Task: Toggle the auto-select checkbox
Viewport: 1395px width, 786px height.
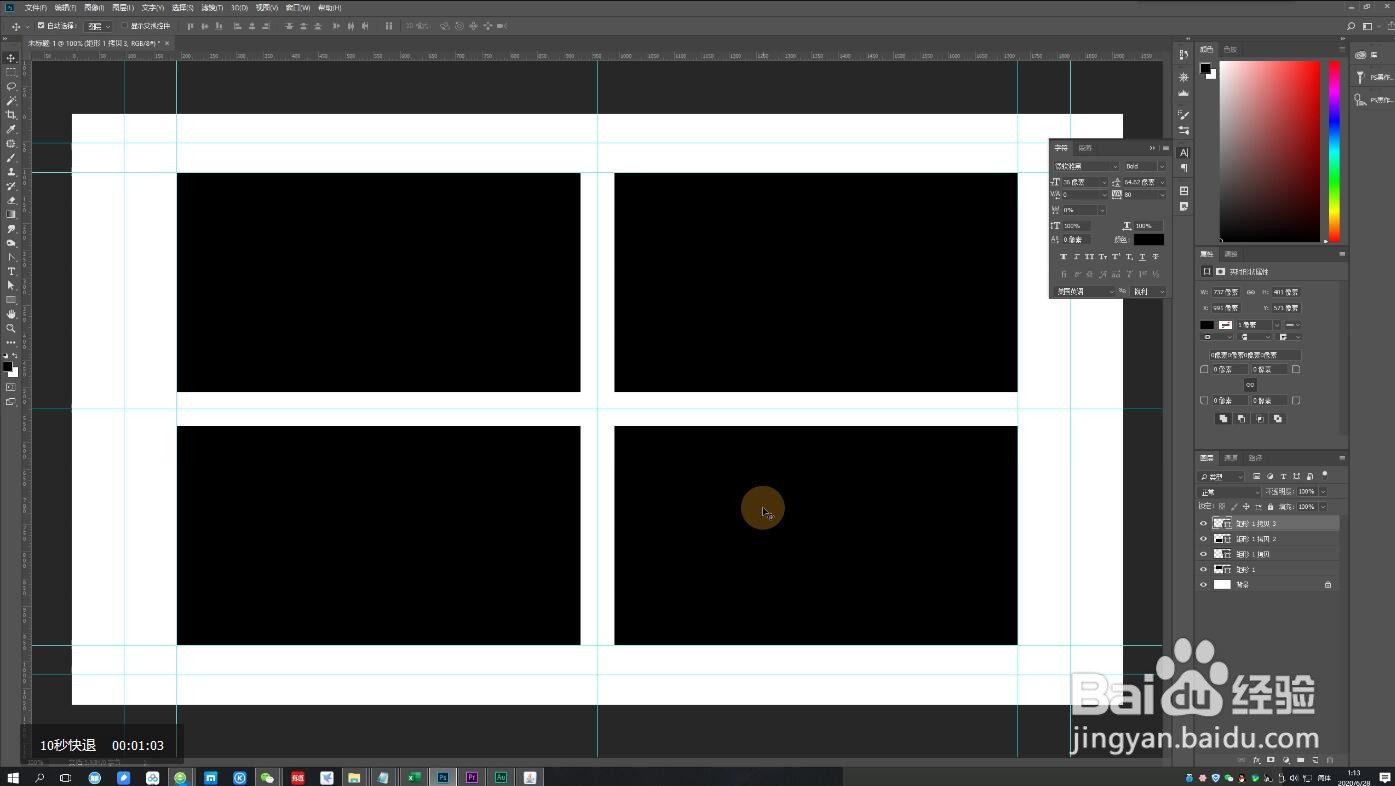Action: (x=41, y=25)
